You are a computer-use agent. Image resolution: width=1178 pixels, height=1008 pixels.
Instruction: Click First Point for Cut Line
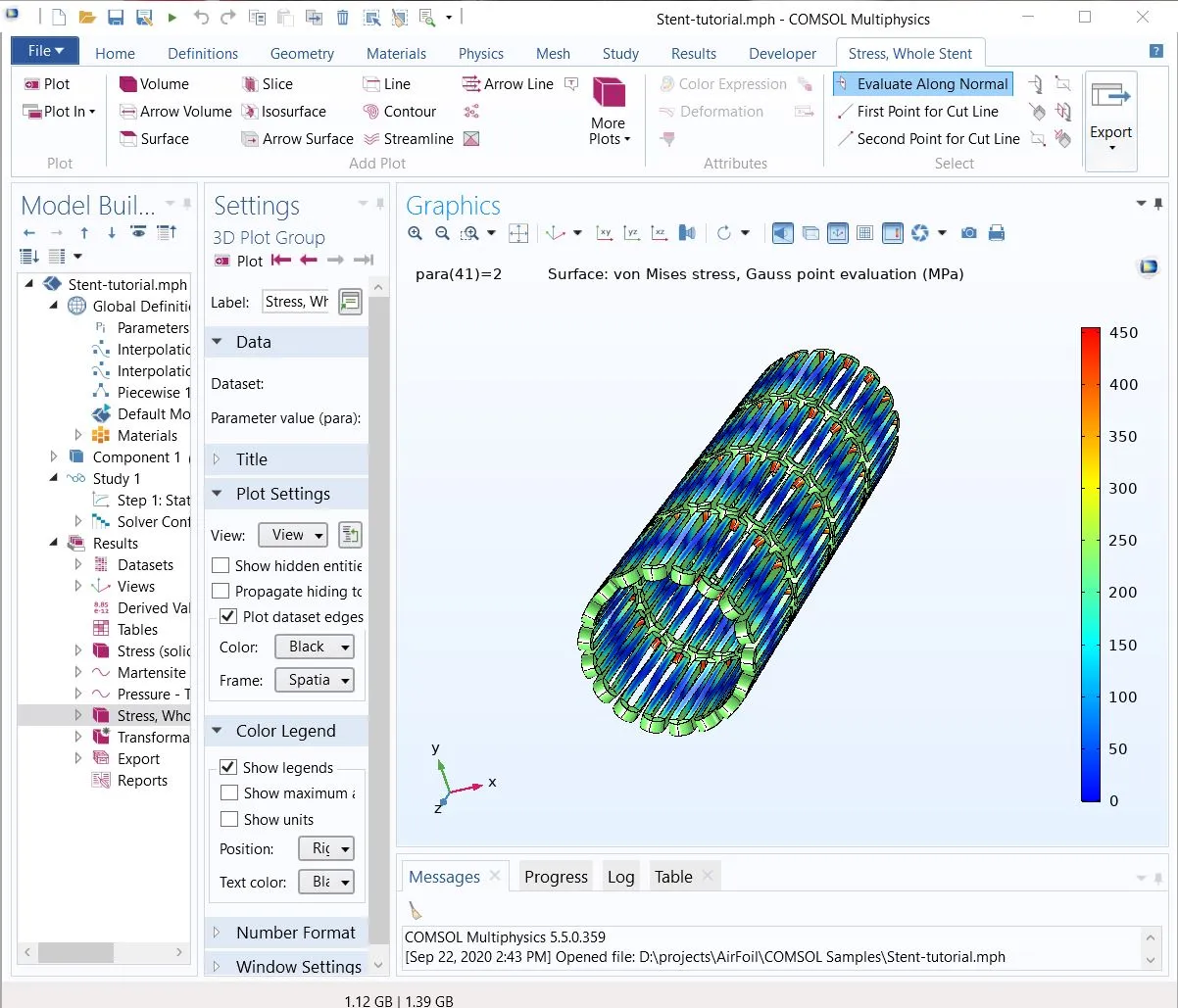point(917,112)
